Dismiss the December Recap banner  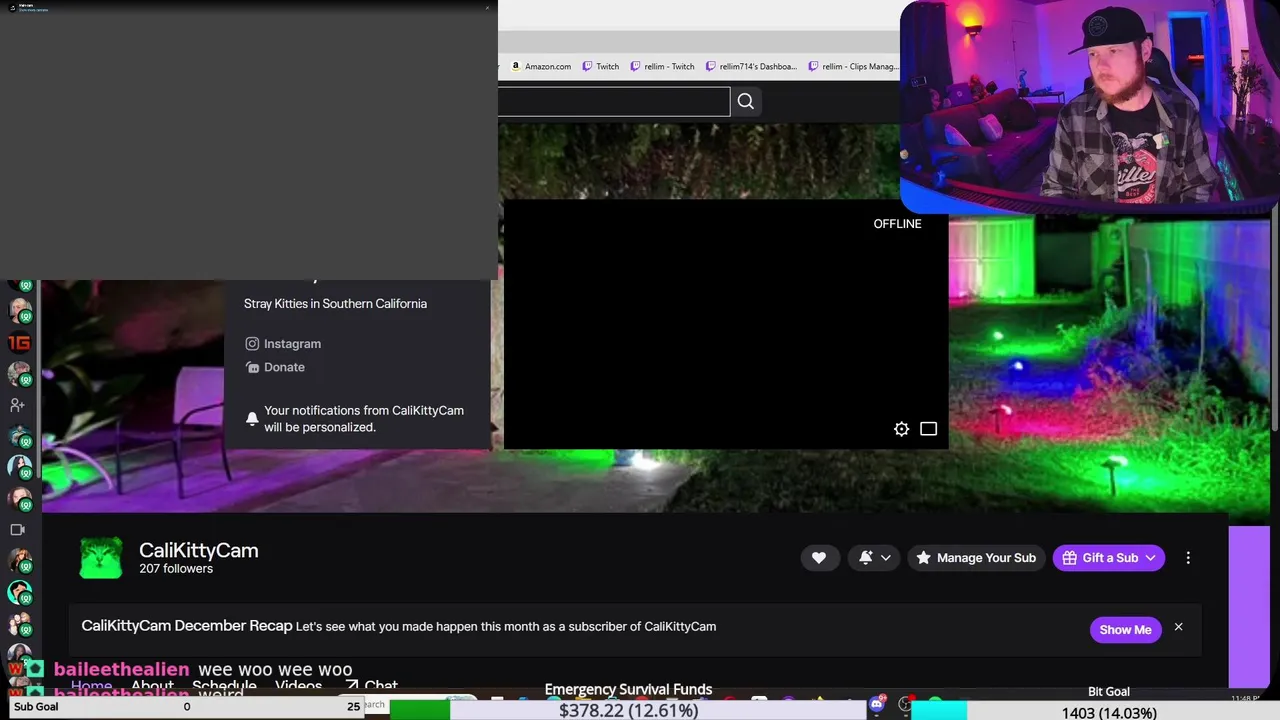[x=1178, y=627]
